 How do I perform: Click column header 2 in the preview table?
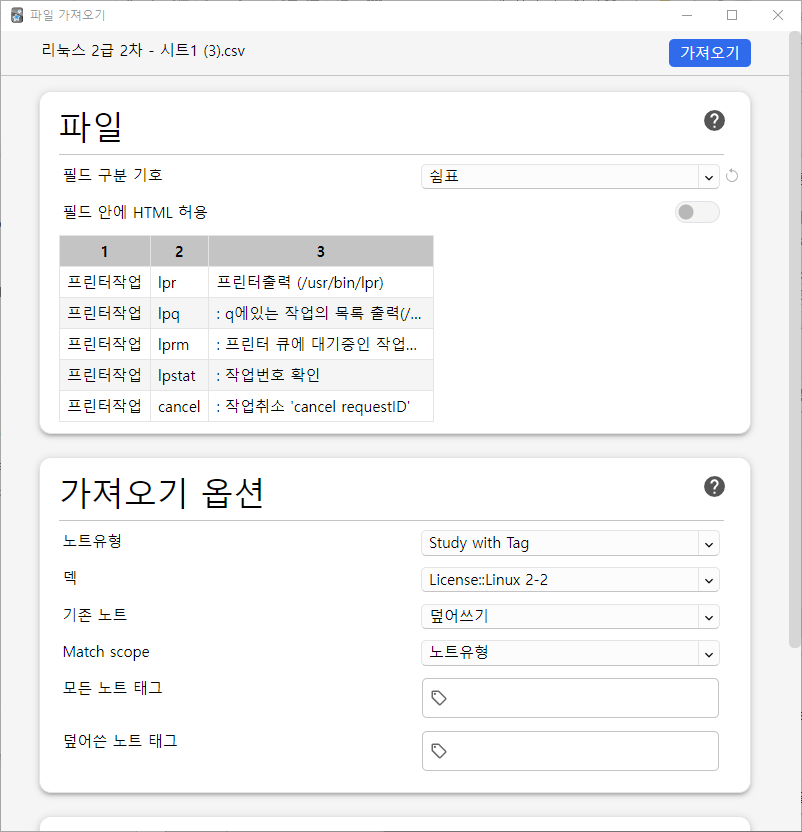click(179, 251)
